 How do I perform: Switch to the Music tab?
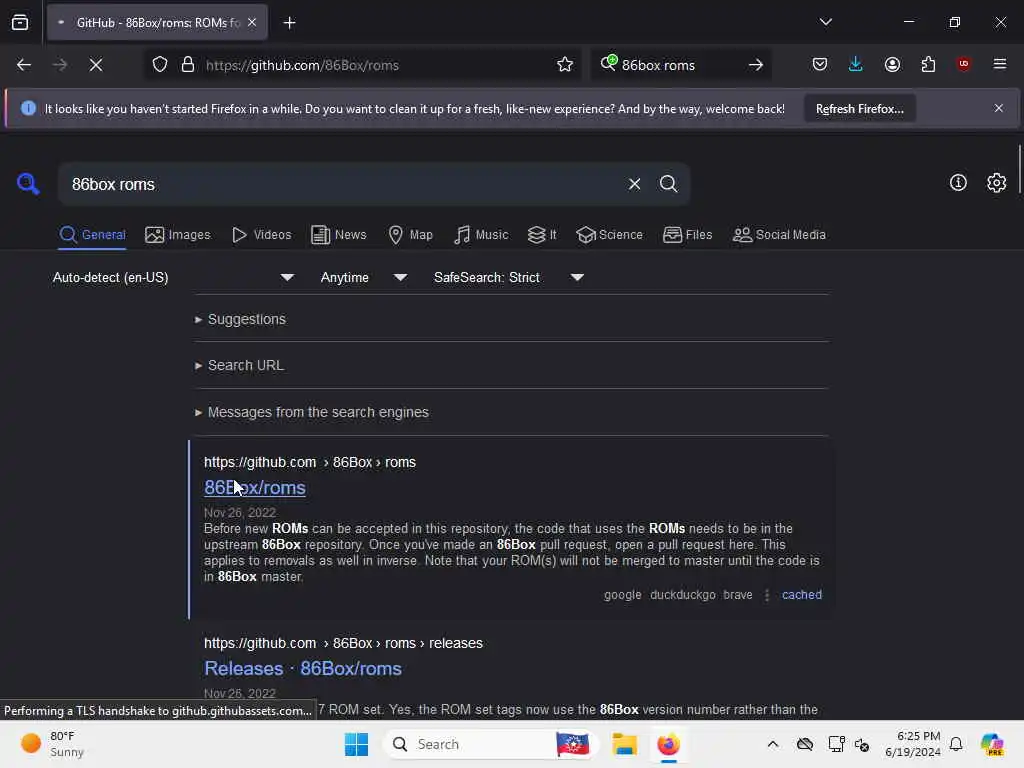(481, 235)
